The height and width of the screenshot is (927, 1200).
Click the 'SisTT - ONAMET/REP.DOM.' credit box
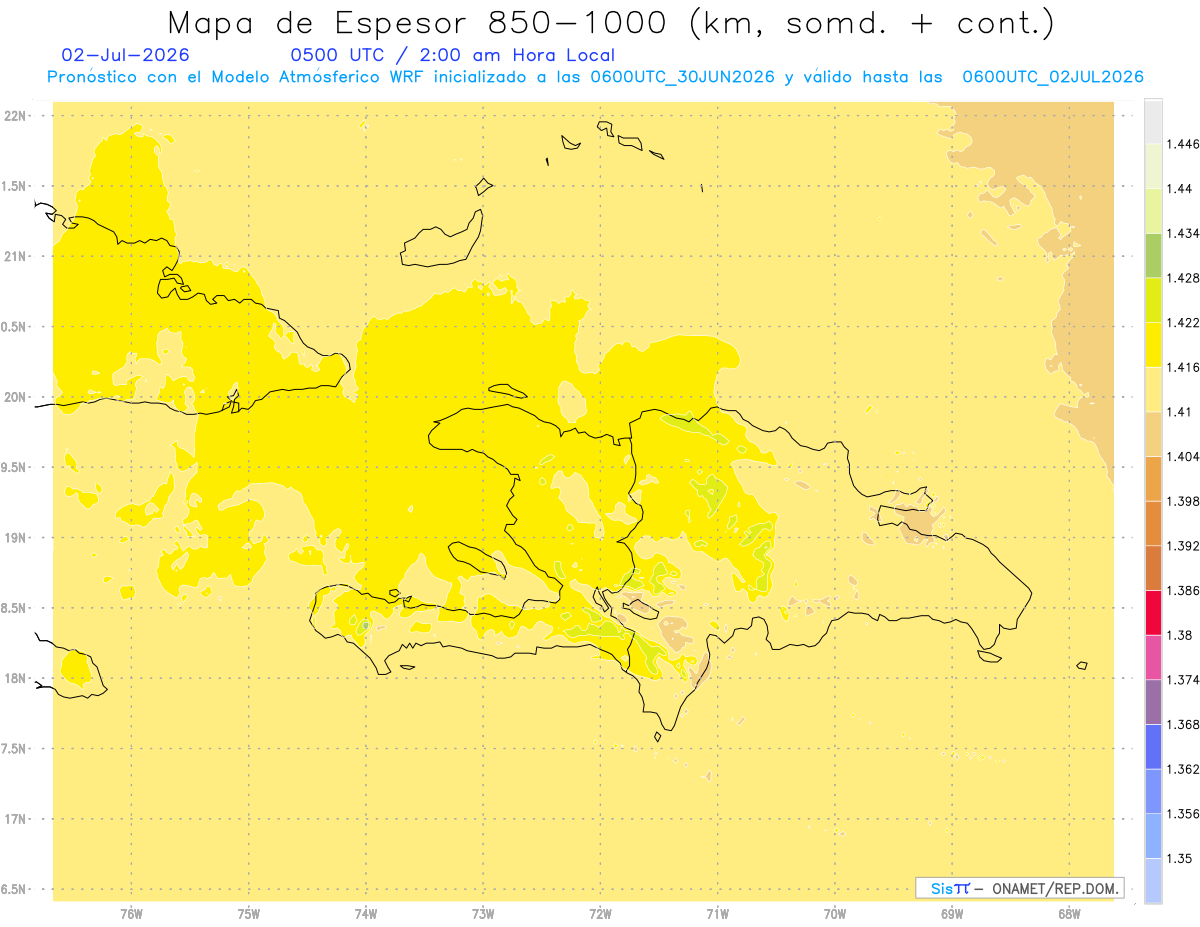coord(1019,888)
